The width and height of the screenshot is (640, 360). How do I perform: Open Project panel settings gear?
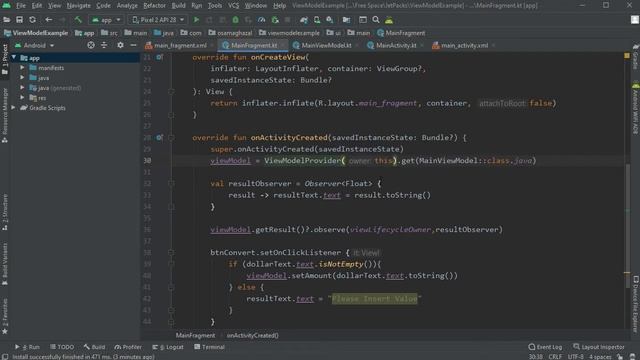tap(120, 45)
